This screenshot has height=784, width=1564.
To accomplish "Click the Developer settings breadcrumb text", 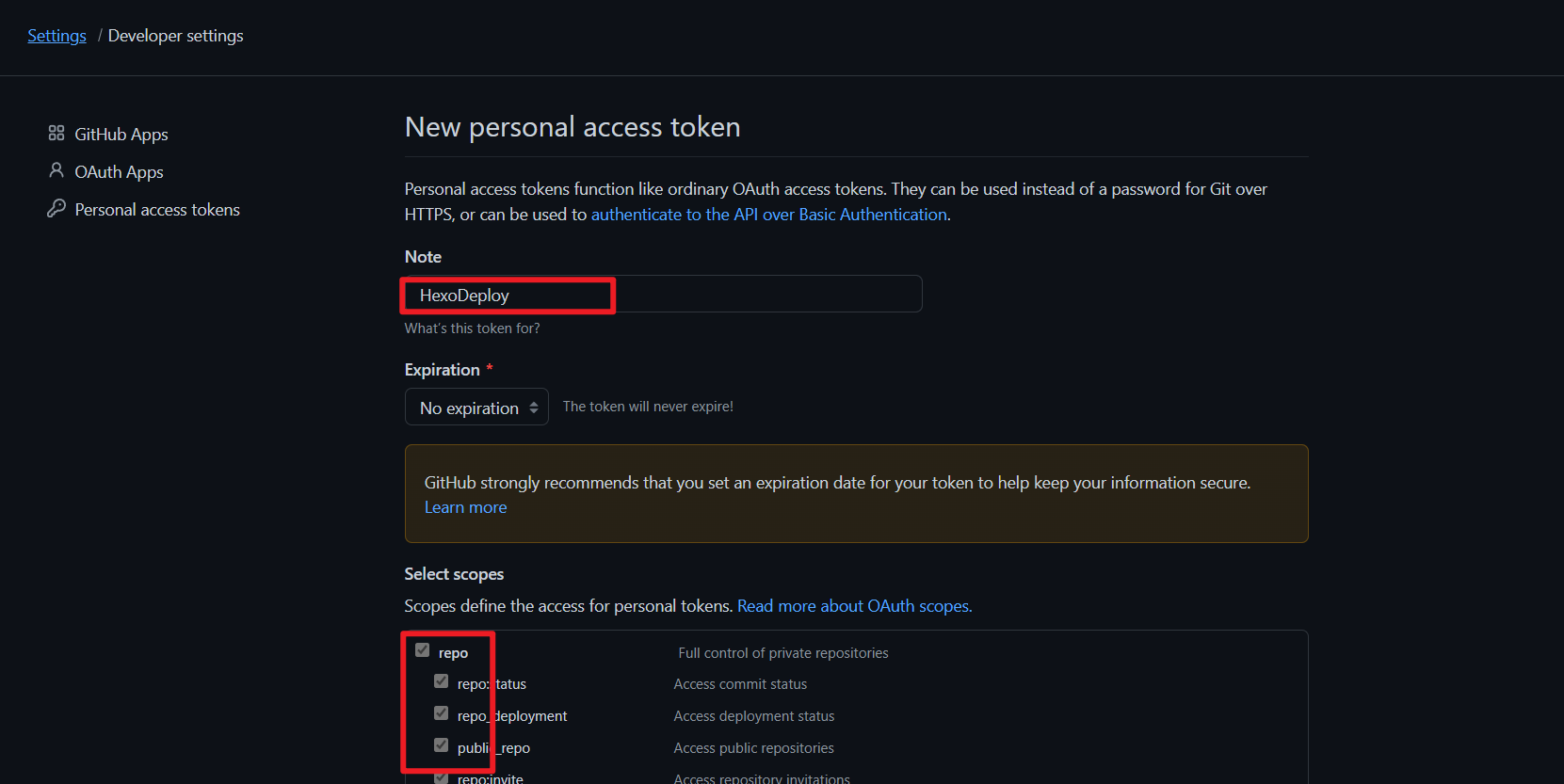I will tap(175, 36).
